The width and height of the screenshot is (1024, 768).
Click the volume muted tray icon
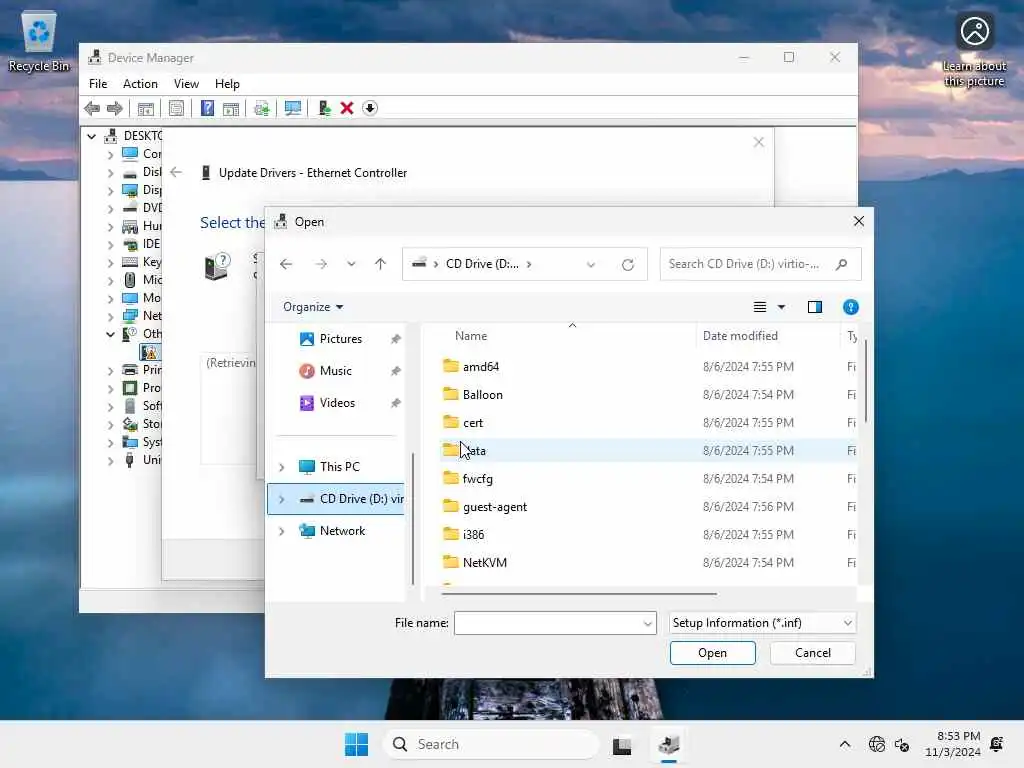tap(902, 744)
